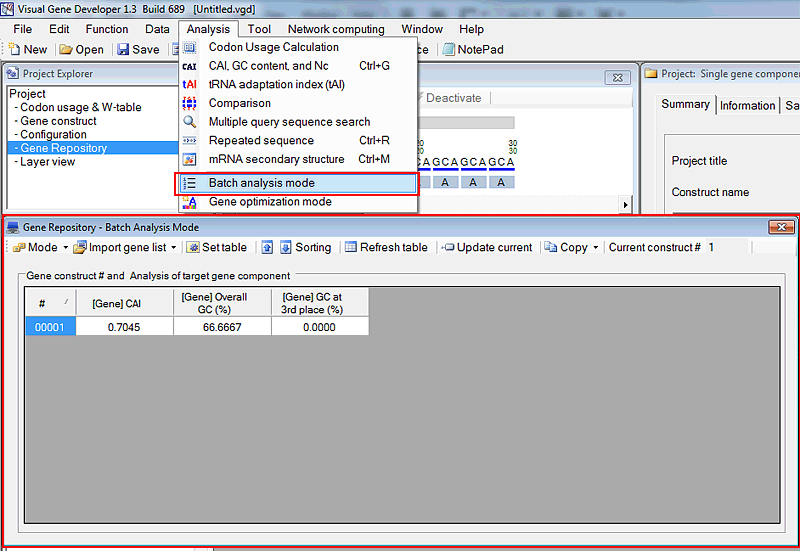Image resolution: width=800 pixels, height=551 pixels.
Task: Click the Codon Usage Calculation menu icon
Action: pos(189,47)
